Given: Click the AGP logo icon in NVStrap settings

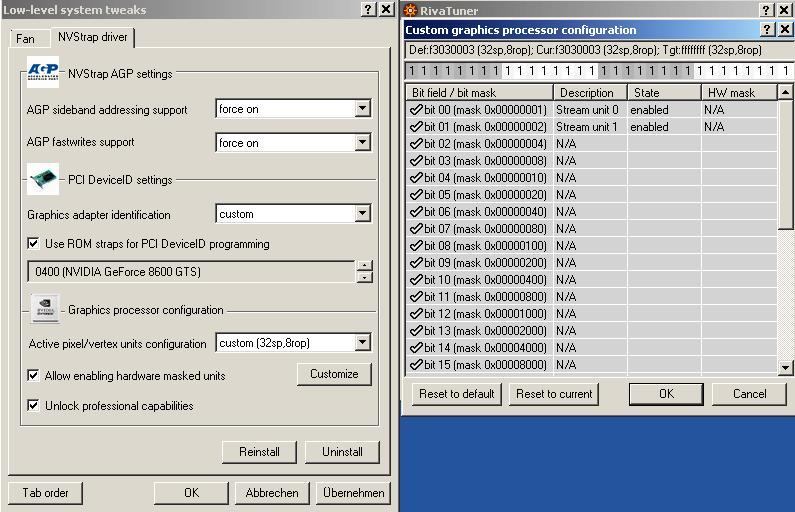Looking at the screenshot, I should tap(43, 72).
